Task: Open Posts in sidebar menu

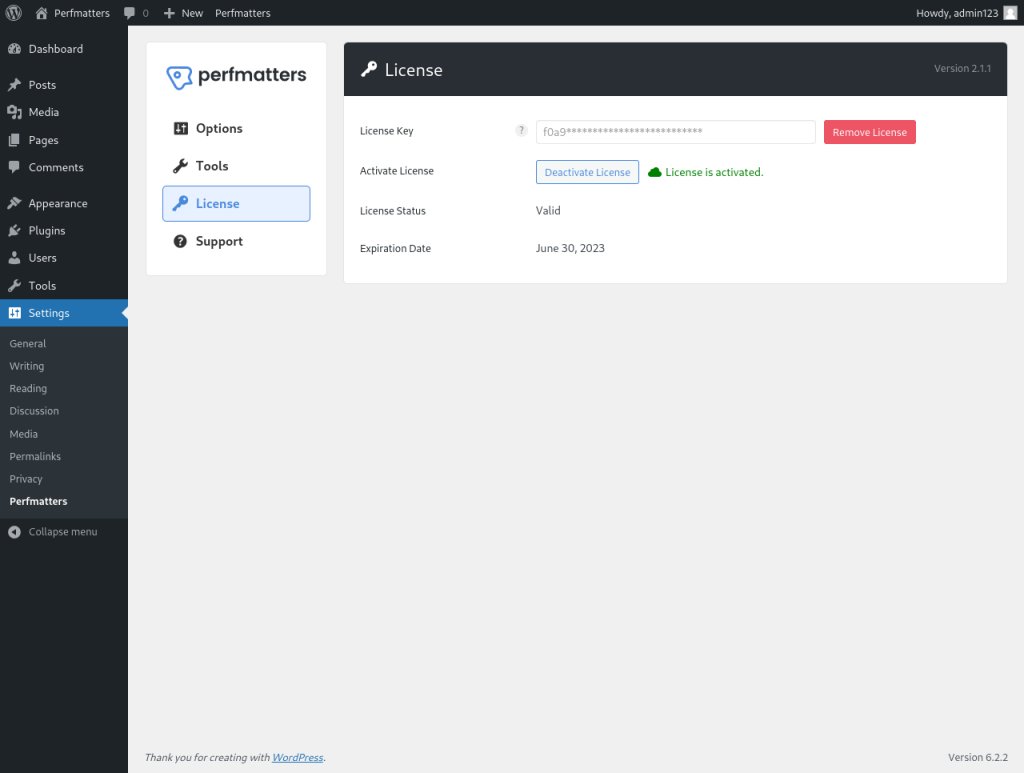Action: click(64, 85)
